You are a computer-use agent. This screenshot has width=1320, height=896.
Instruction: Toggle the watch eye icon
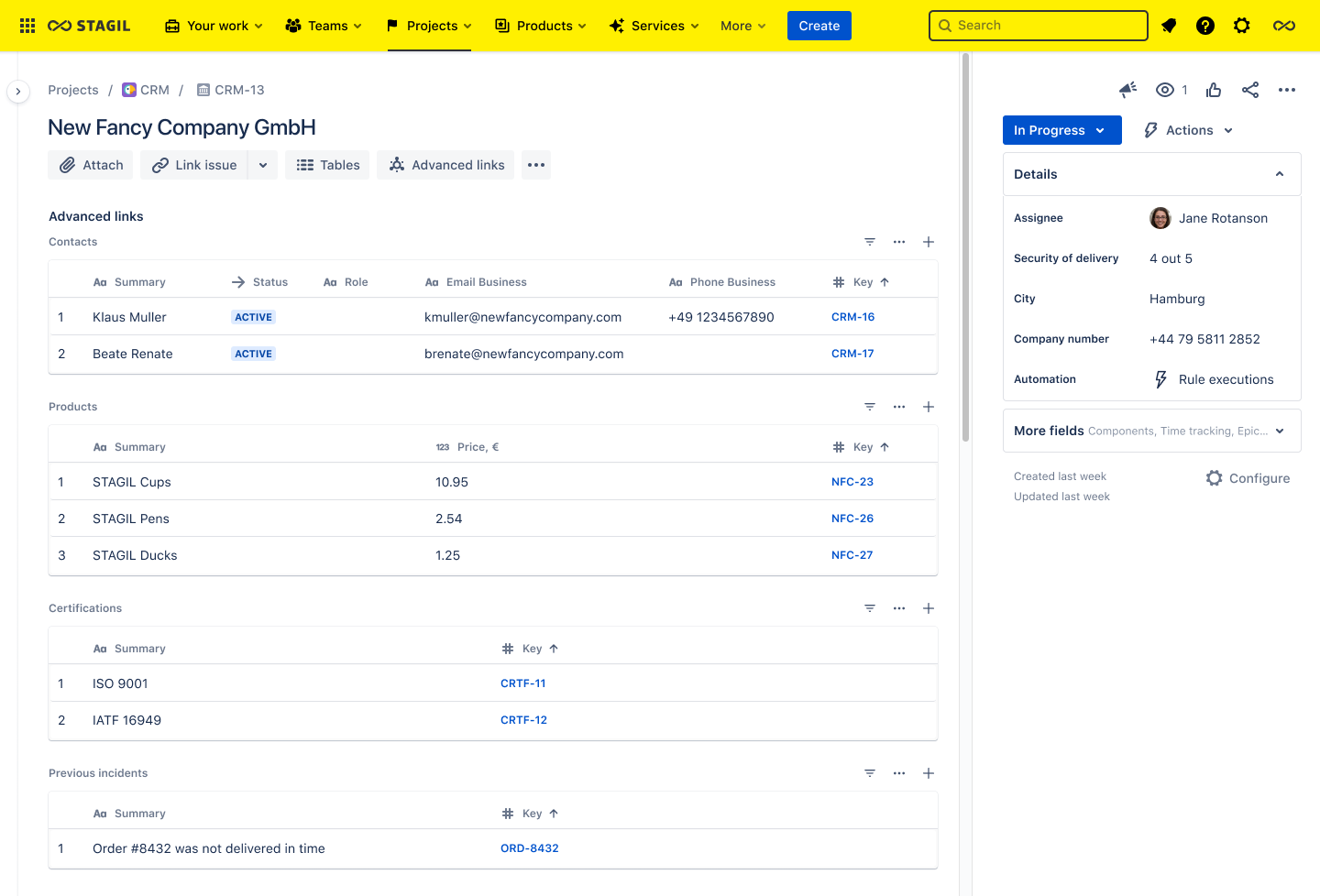(x=1165, y=90)
